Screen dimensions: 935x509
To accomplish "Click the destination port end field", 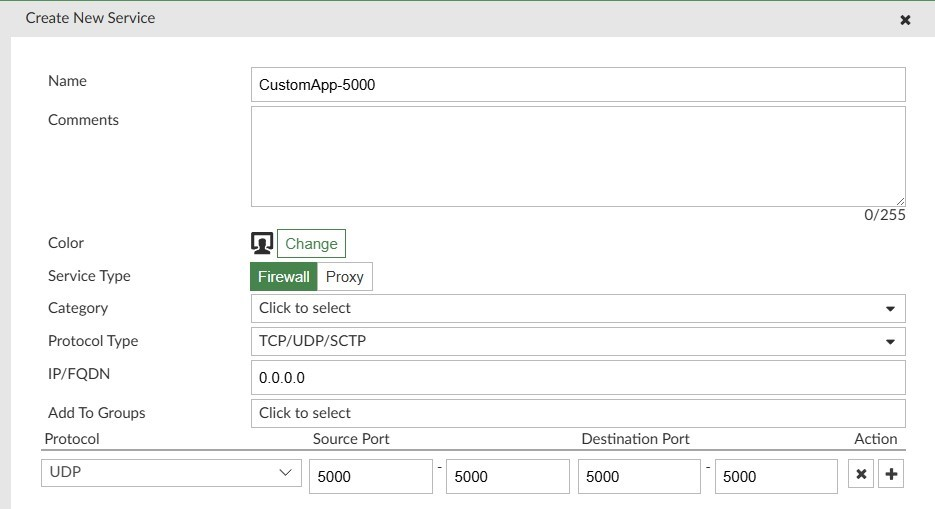I will click(776, 477).
